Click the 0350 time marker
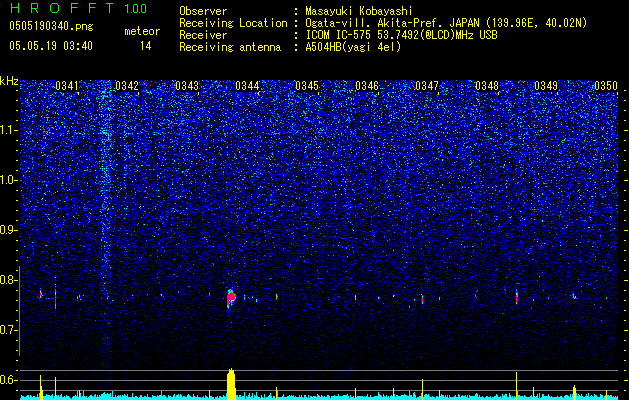629x400 pixels. click(606, 86)
